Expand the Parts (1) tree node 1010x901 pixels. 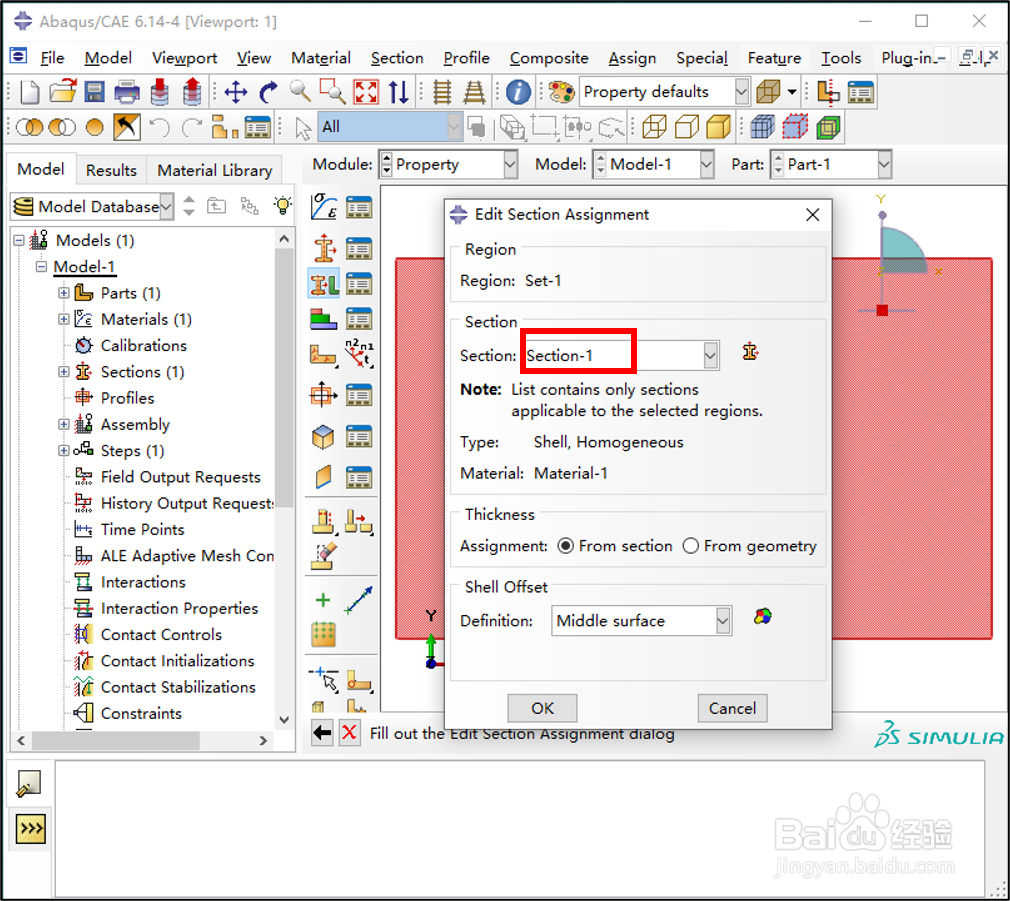pos(63,293)
